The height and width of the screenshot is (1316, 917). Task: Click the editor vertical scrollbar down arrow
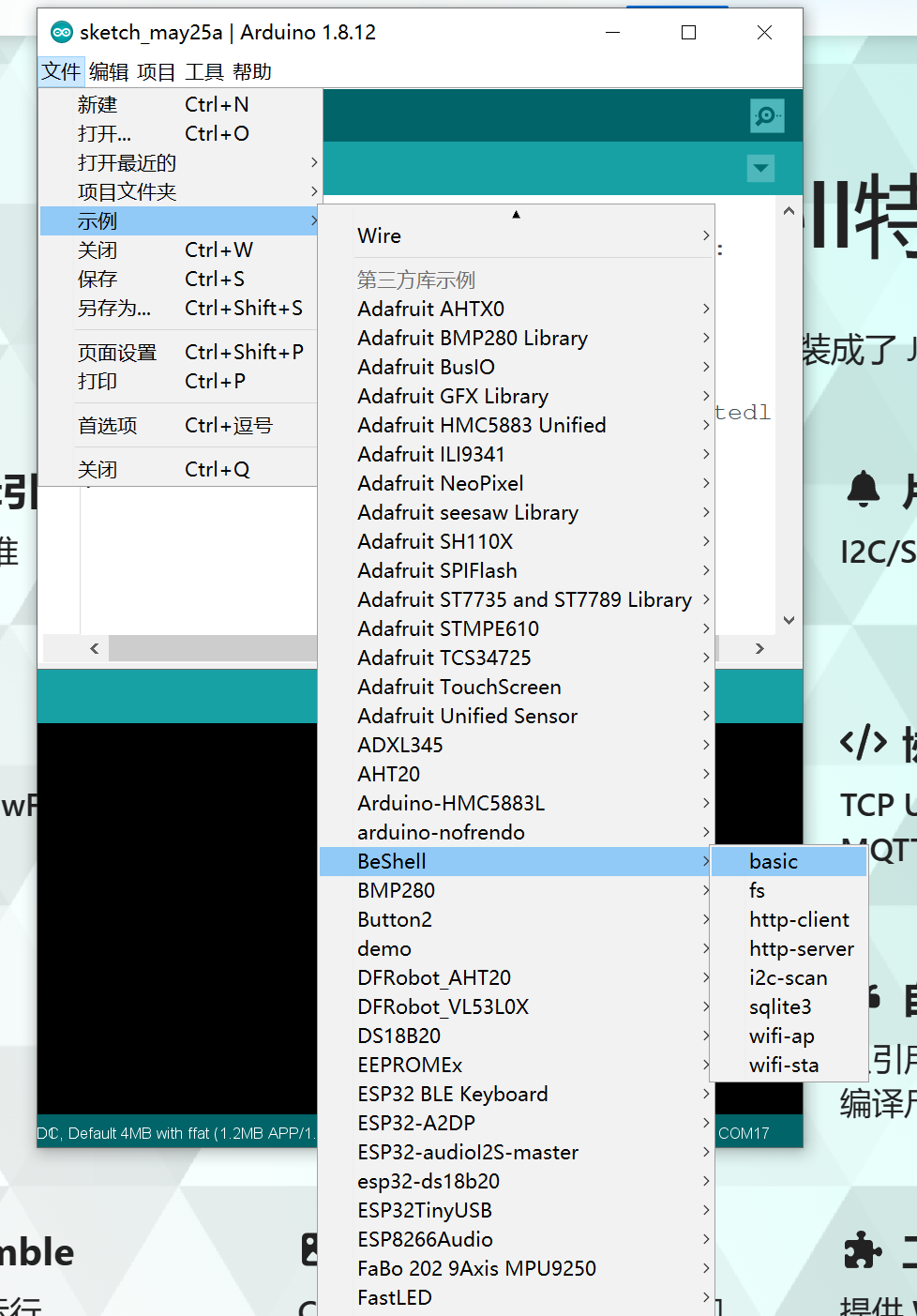(789, 620)
